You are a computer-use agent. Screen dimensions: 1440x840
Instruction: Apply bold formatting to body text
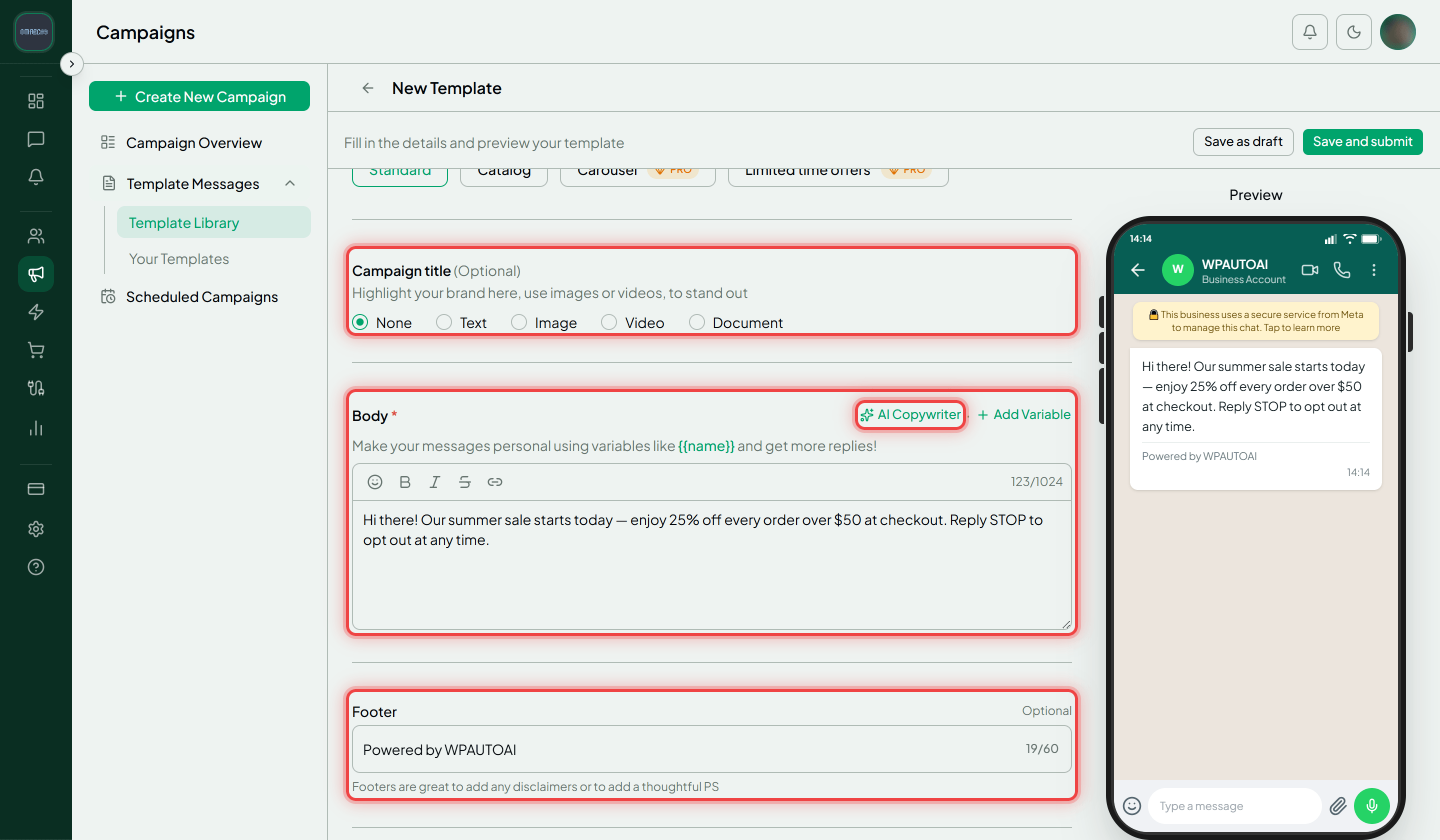(x=404, y=481)
